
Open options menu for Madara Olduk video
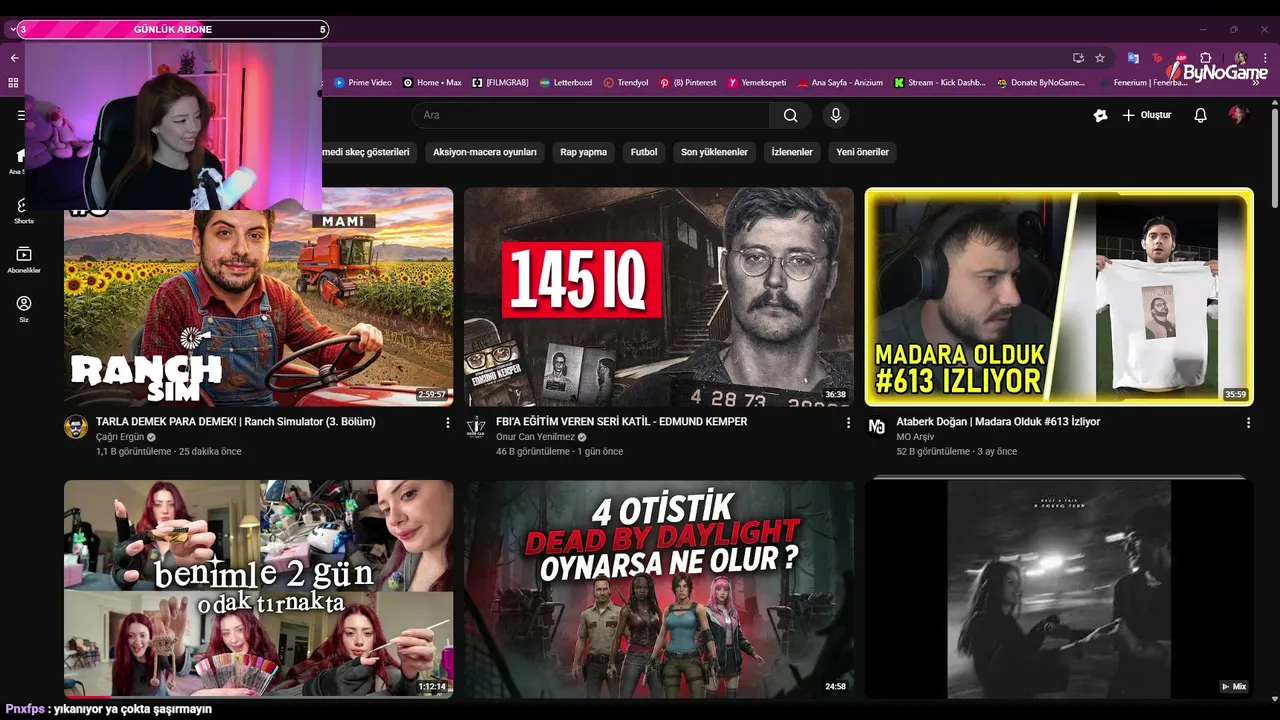[1248, 423]
